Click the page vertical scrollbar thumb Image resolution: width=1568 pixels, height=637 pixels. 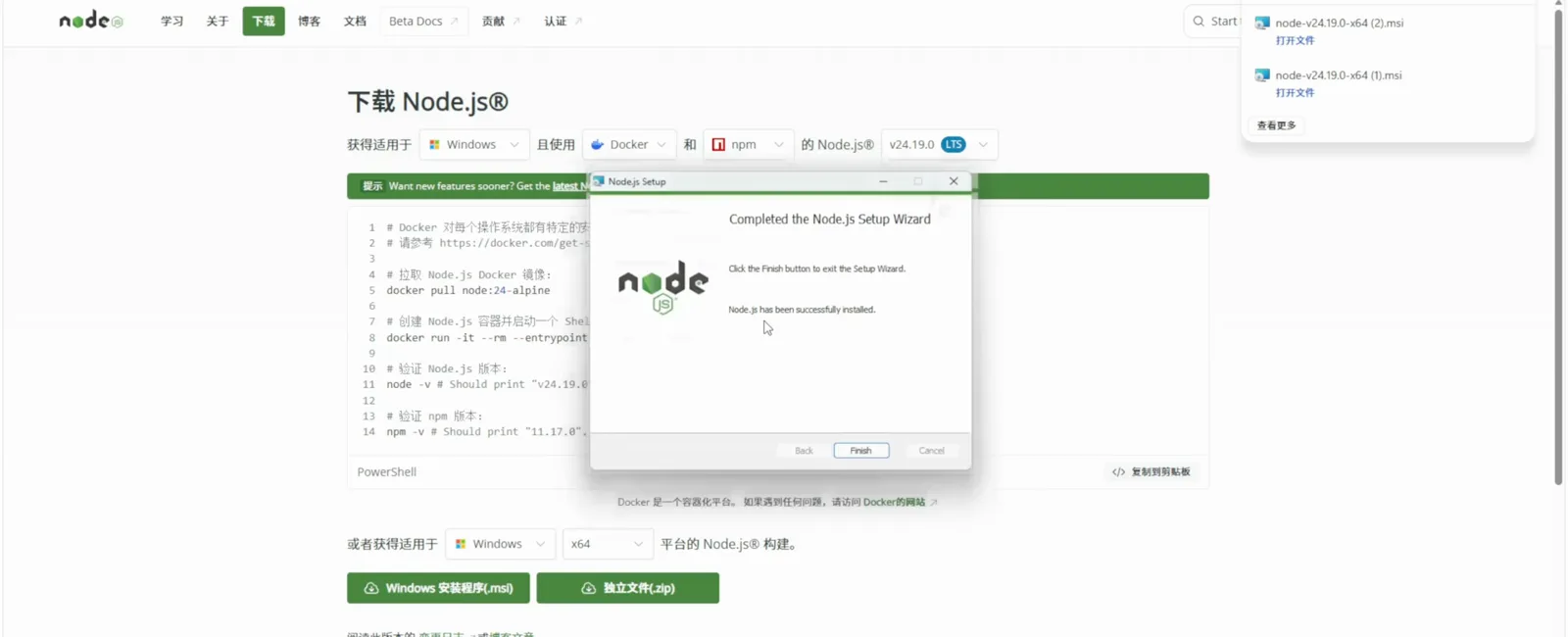click(x=1558, y=245)
